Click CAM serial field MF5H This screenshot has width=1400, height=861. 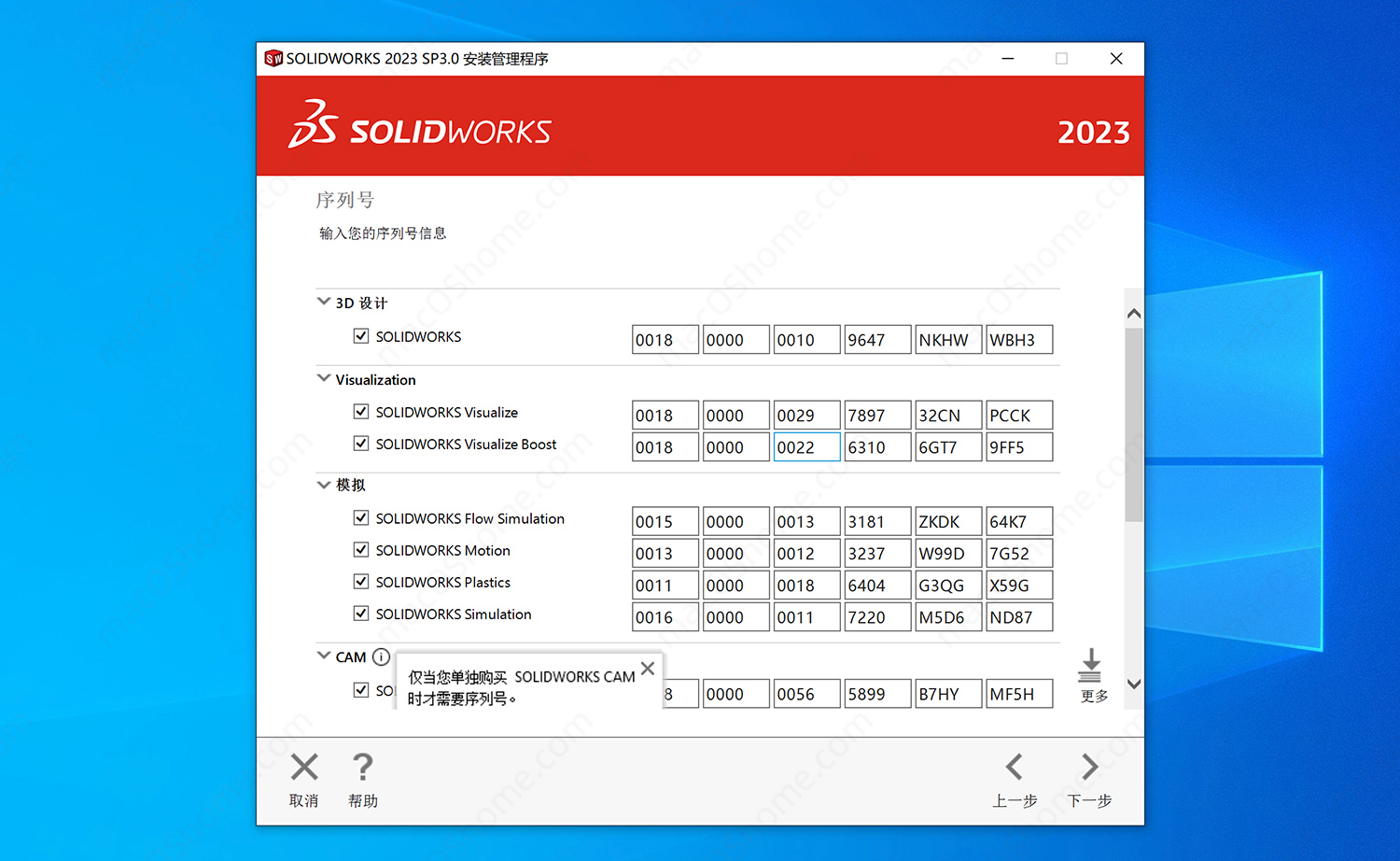click(1019, 693)
